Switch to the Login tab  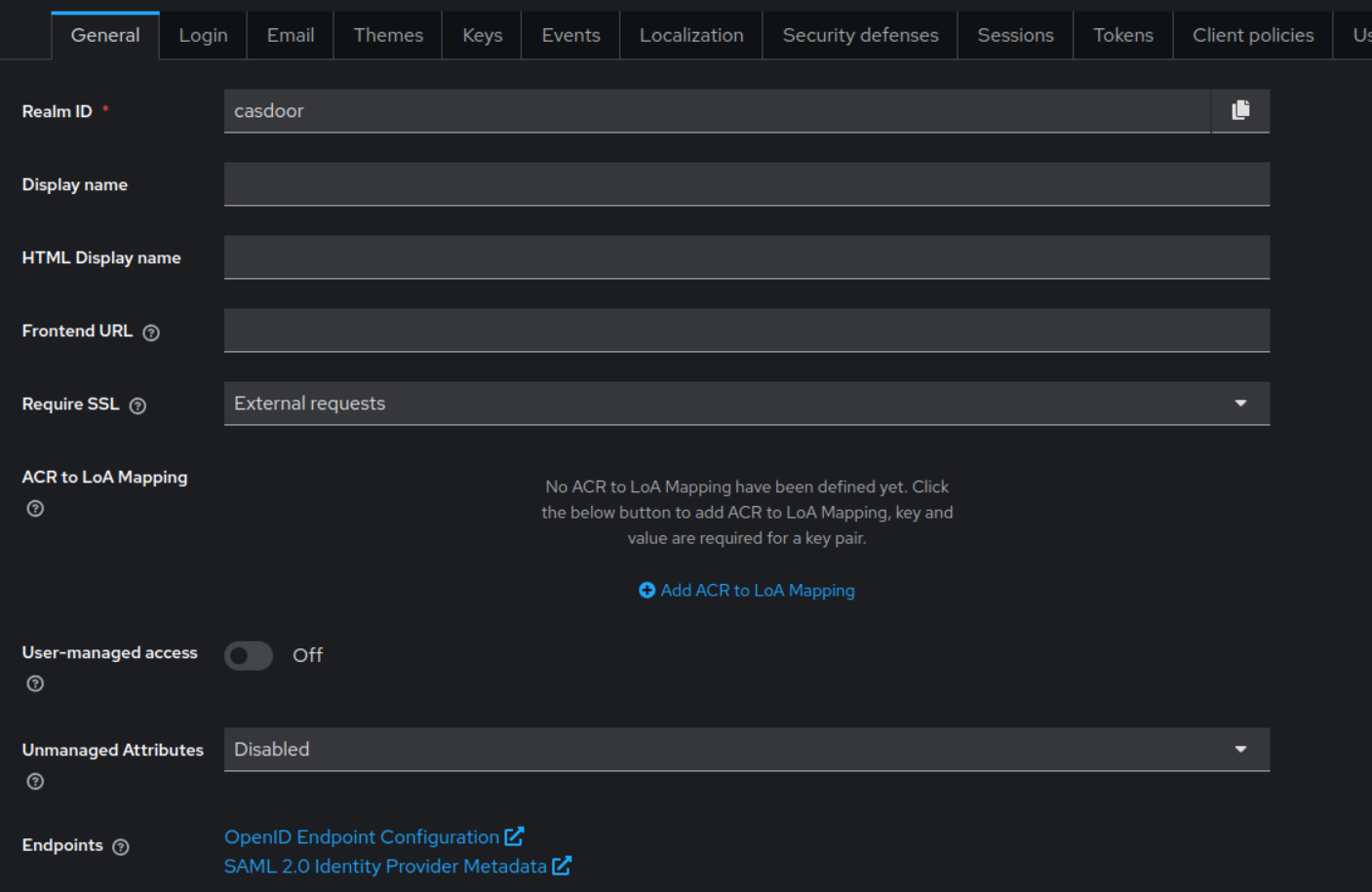[203, 35]
